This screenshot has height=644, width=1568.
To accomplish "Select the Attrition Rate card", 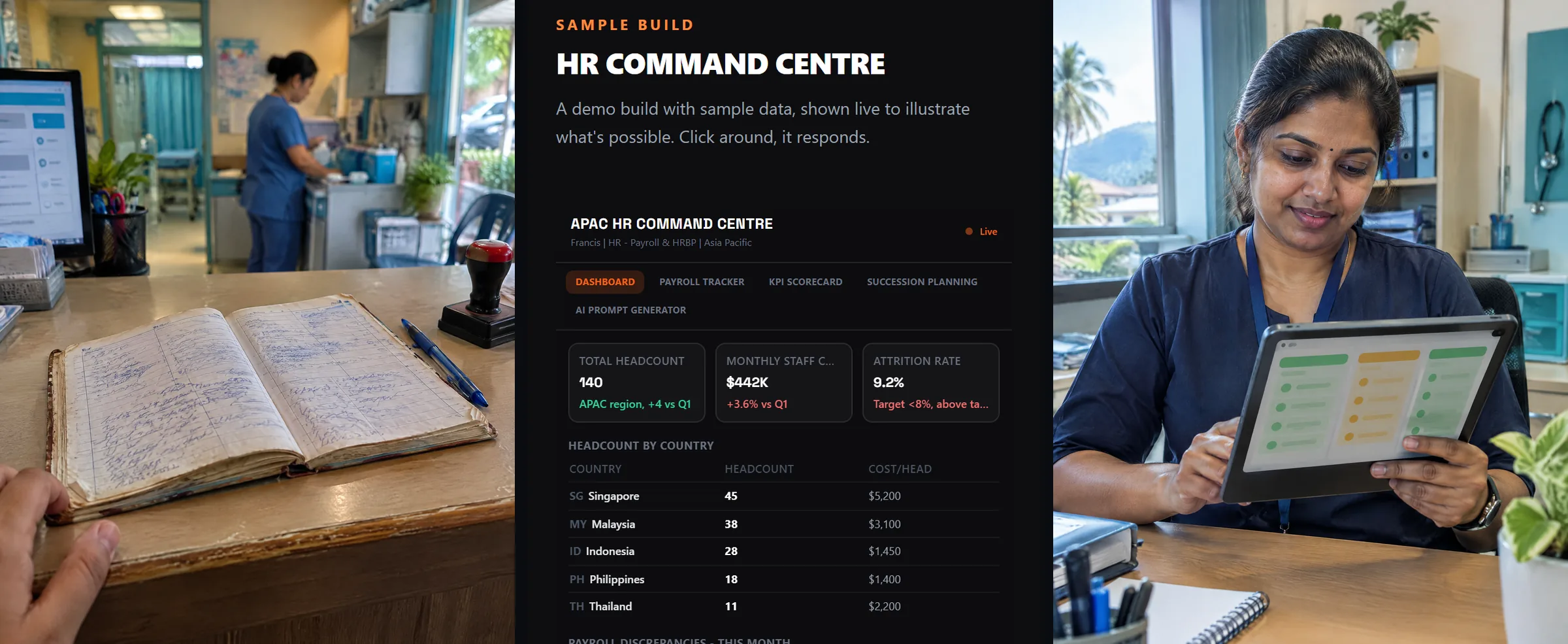I will tap(930, 382).
